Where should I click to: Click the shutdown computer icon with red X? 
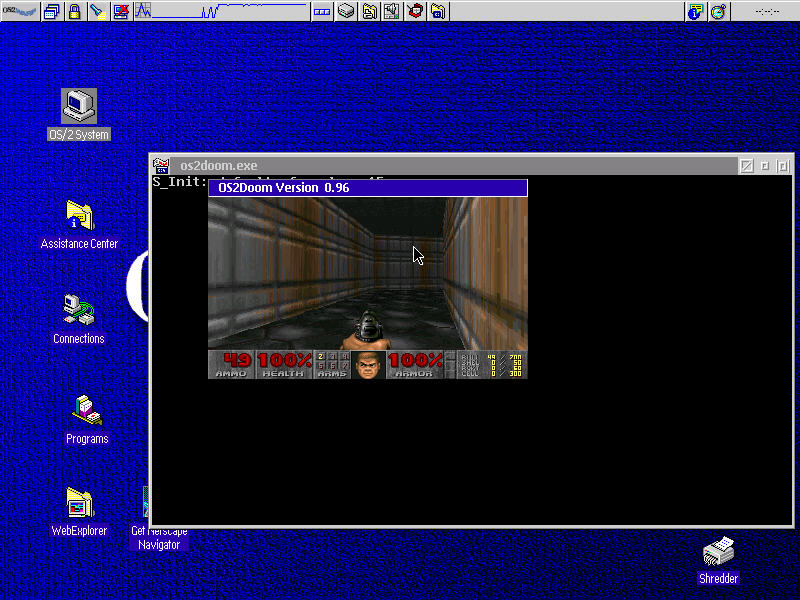(x=121, y=11)
